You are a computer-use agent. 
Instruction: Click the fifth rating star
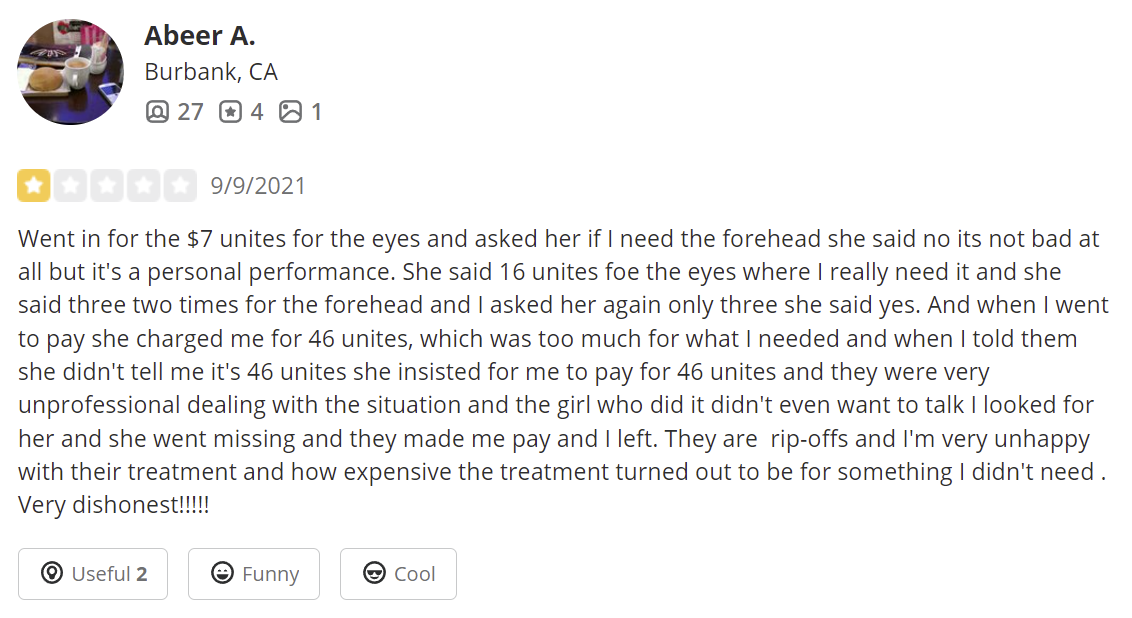tap(180, 186)
